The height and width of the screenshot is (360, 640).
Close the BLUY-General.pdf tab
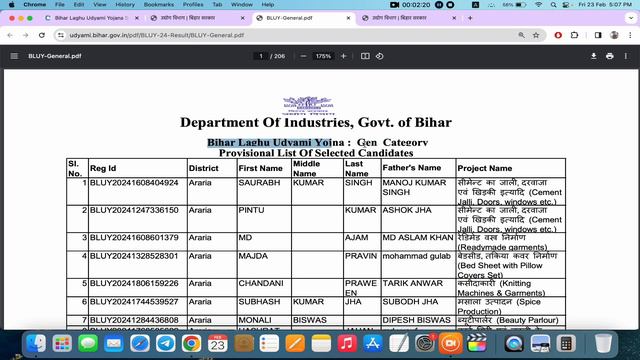(x=348, y=18)
